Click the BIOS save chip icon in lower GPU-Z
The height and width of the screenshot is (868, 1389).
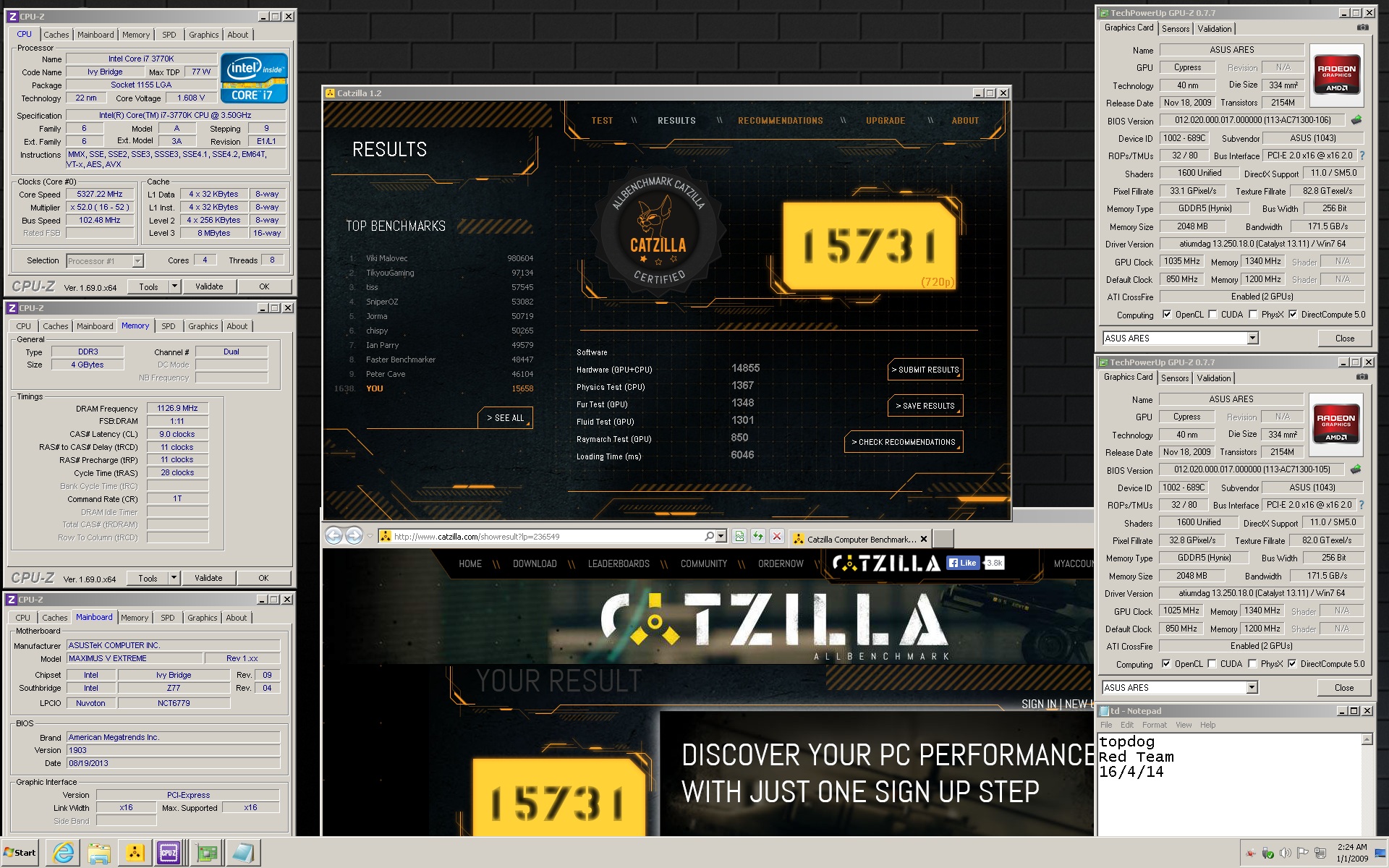coord(1356,469)
